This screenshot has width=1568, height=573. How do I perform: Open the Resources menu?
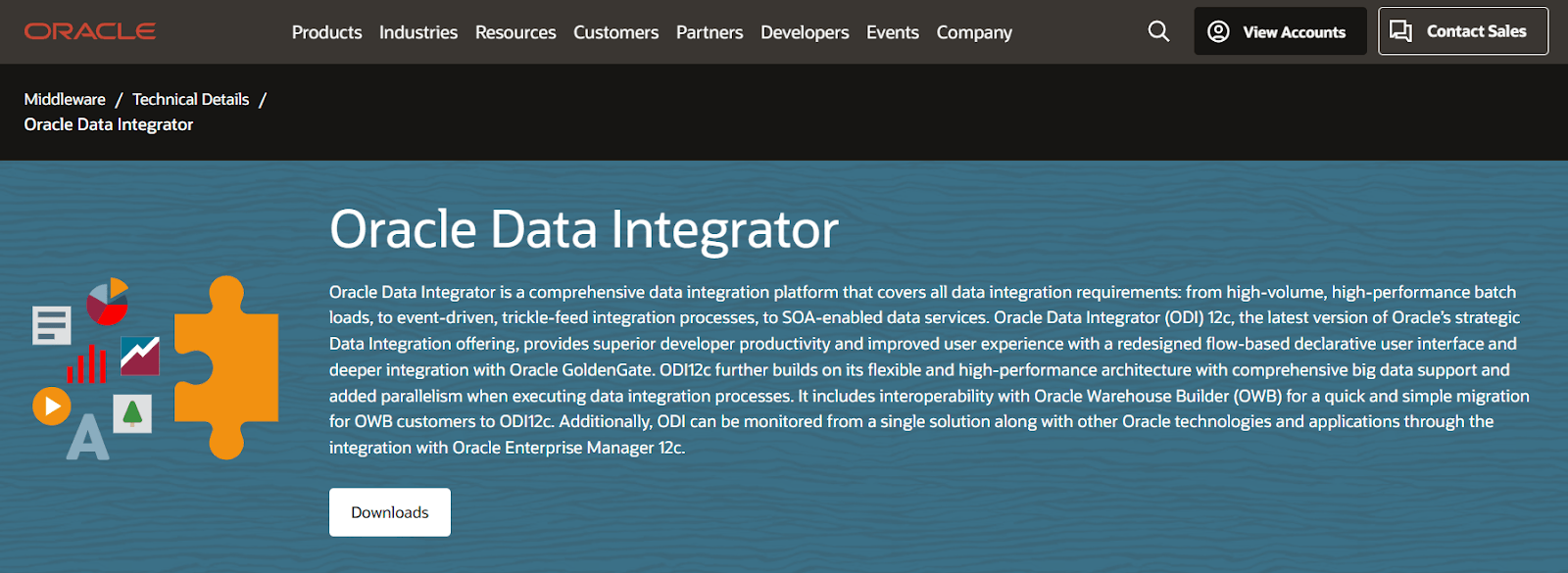coord(515,31)
